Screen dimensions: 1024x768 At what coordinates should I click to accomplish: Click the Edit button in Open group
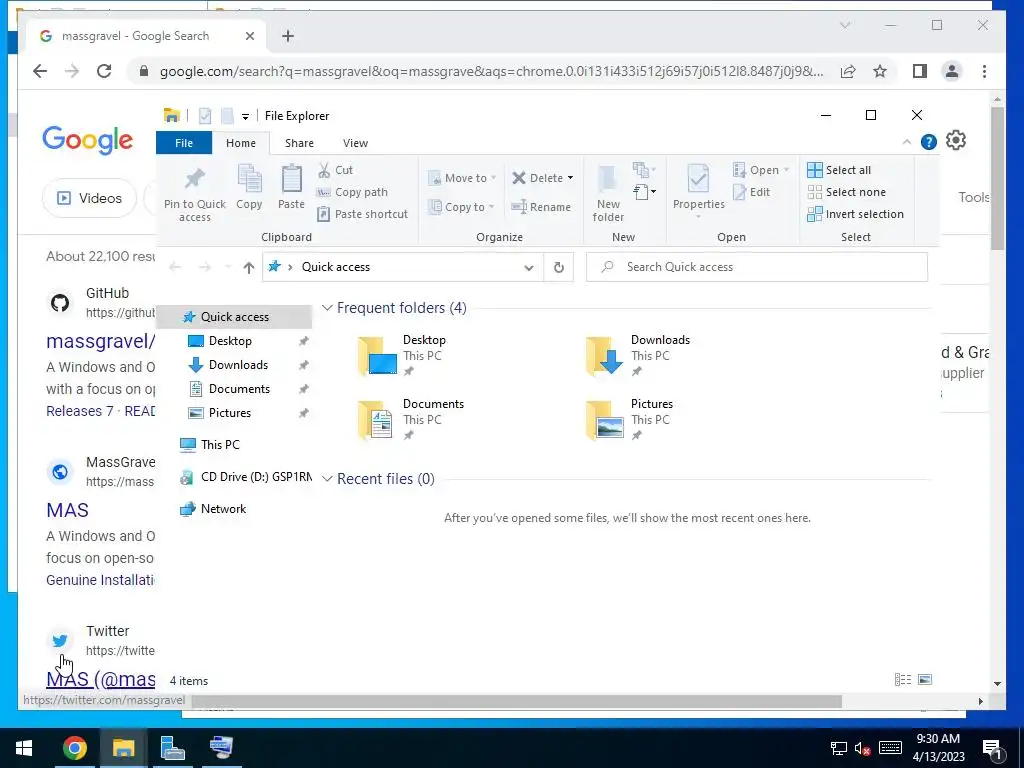[752, 192]
